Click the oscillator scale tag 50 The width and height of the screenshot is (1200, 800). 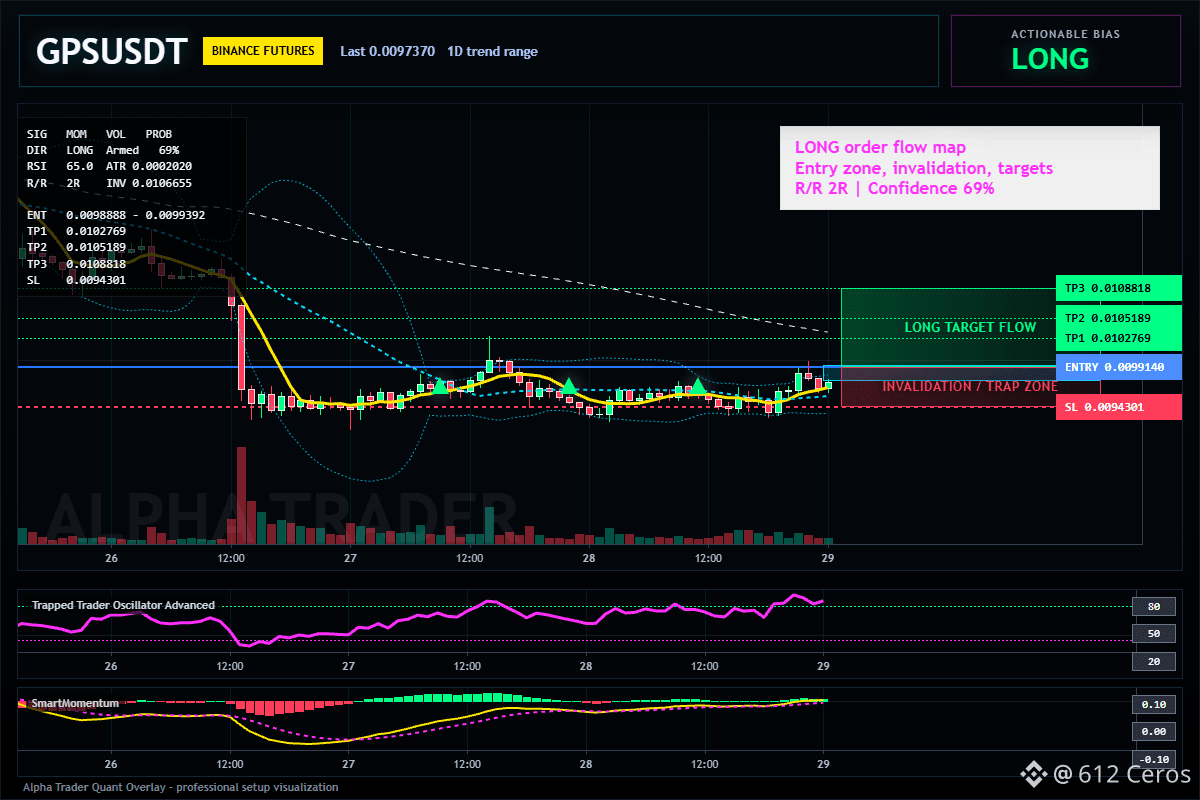coord(1153,634)
